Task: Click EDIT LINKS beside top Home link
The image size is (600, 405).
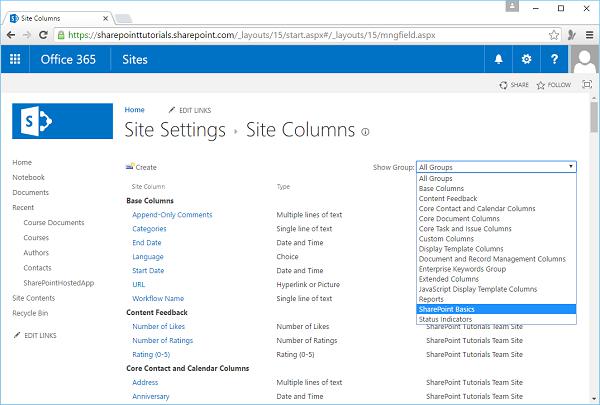Action: (x=190, y=110)
